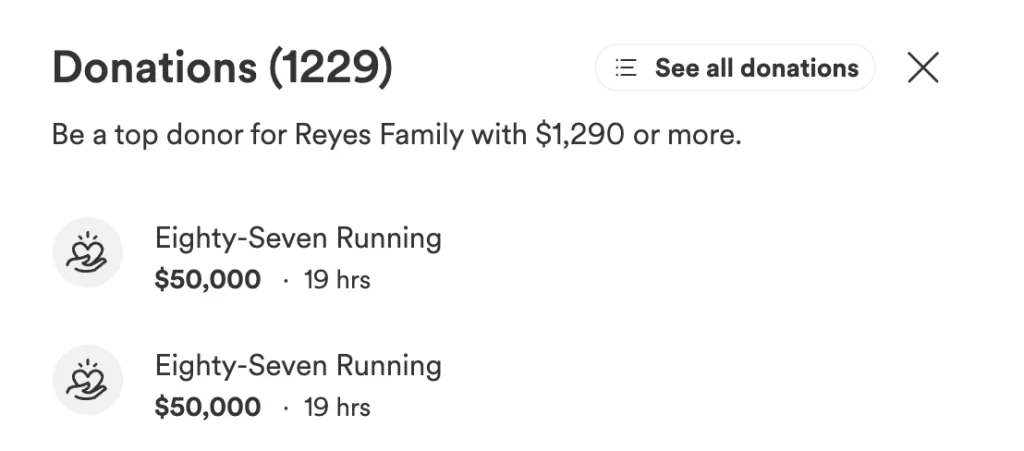Click the second donation's 19 hrs timestamp
Image resolution: width=1024 pixels, height=451 pixels.
coord(337,407)
